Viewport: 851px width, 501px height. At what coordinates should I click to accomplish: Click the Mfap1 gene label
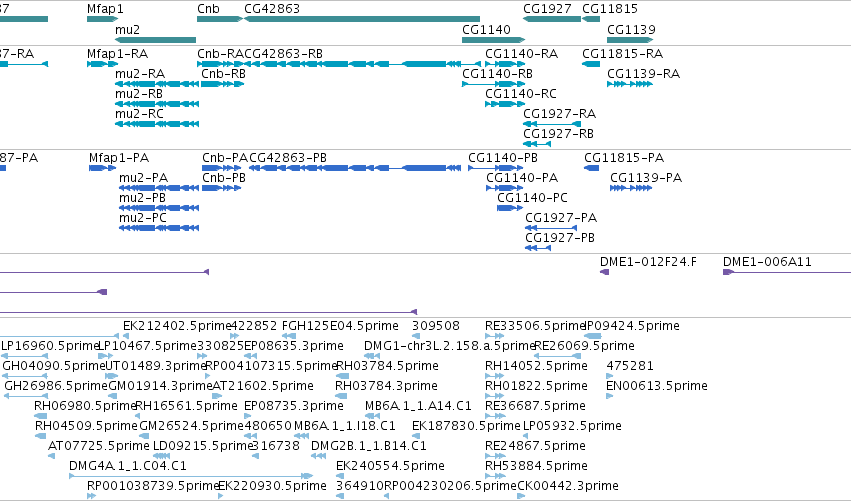tap(105, 9)
